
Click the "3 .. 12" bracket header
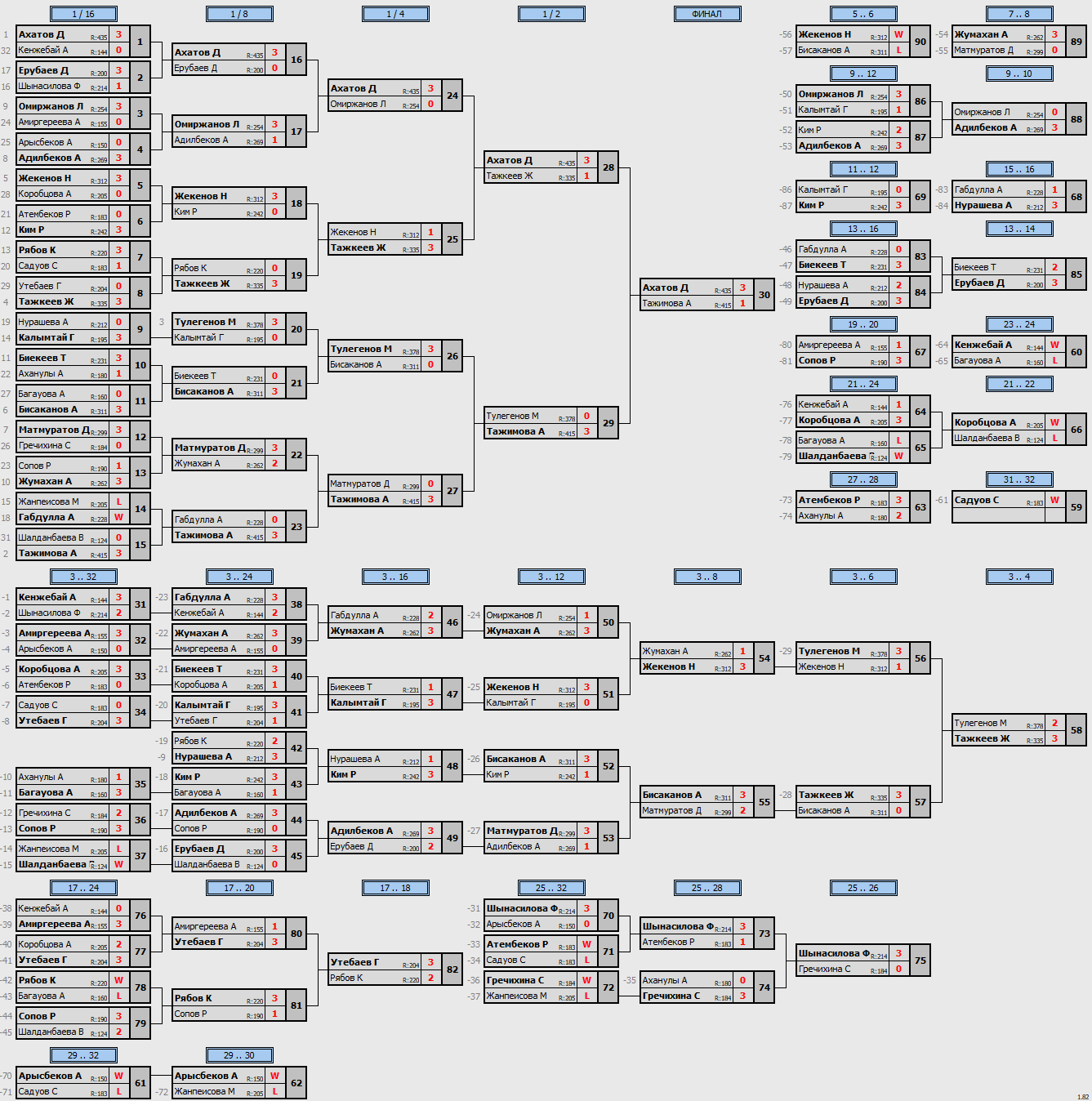(x=551, y=577)
